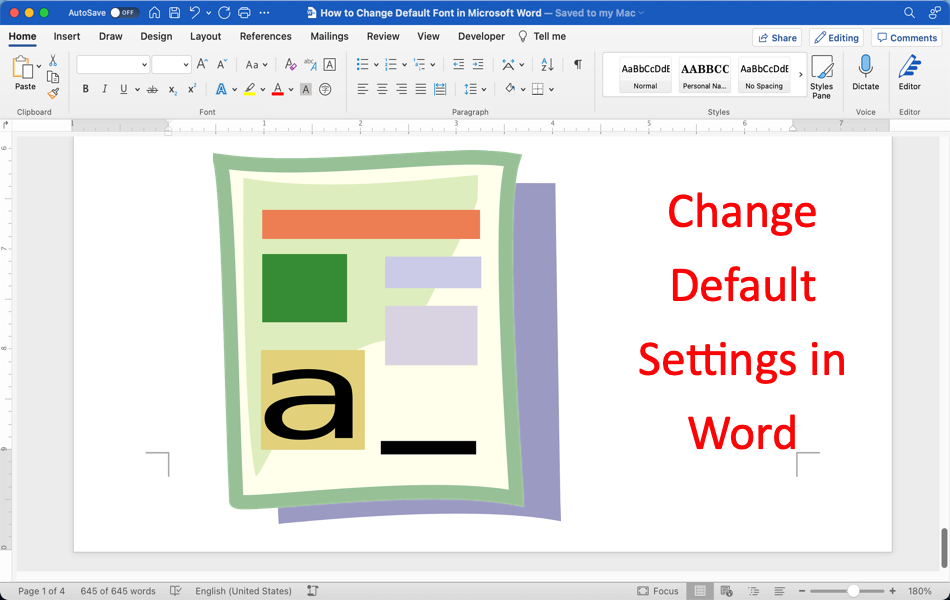
Task: Save document with the floppy disk icon
Action: 174,12
